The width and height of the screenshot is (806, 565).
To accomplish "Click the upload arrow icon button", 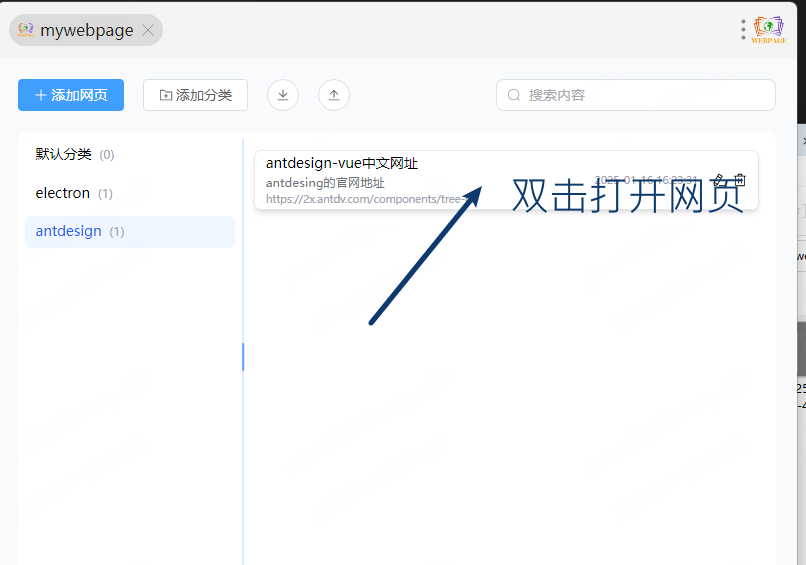I will click(334, 95).
